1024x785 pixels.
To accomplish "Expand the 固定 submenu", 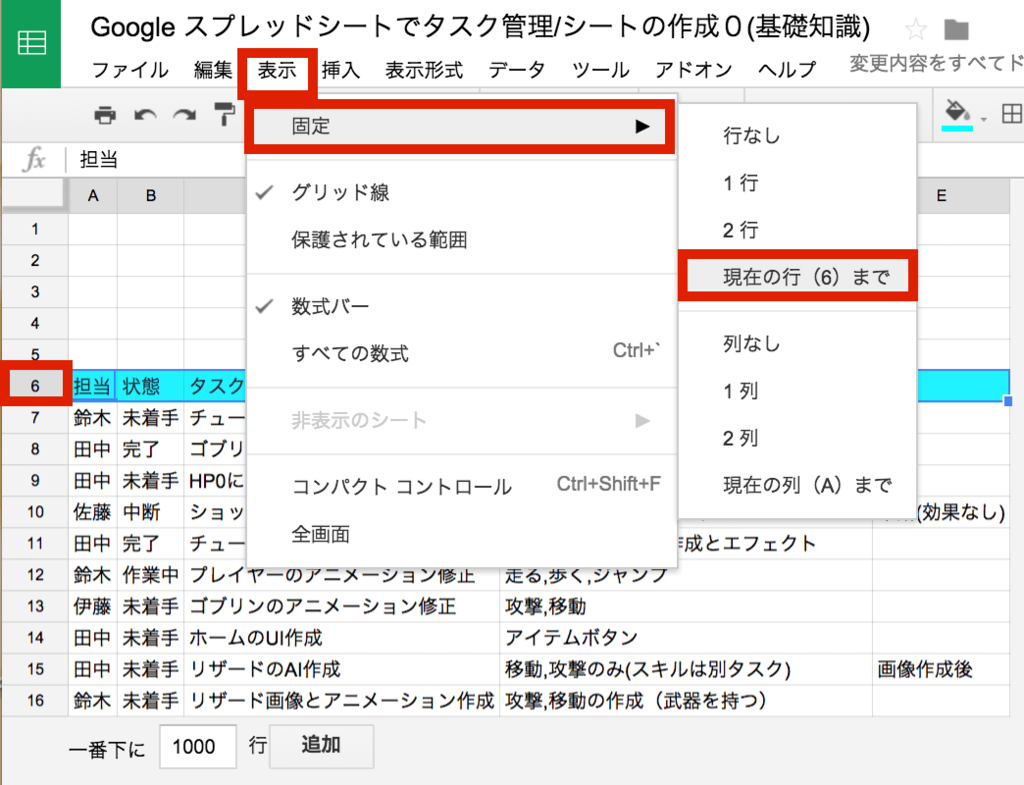I will [460, 126].
